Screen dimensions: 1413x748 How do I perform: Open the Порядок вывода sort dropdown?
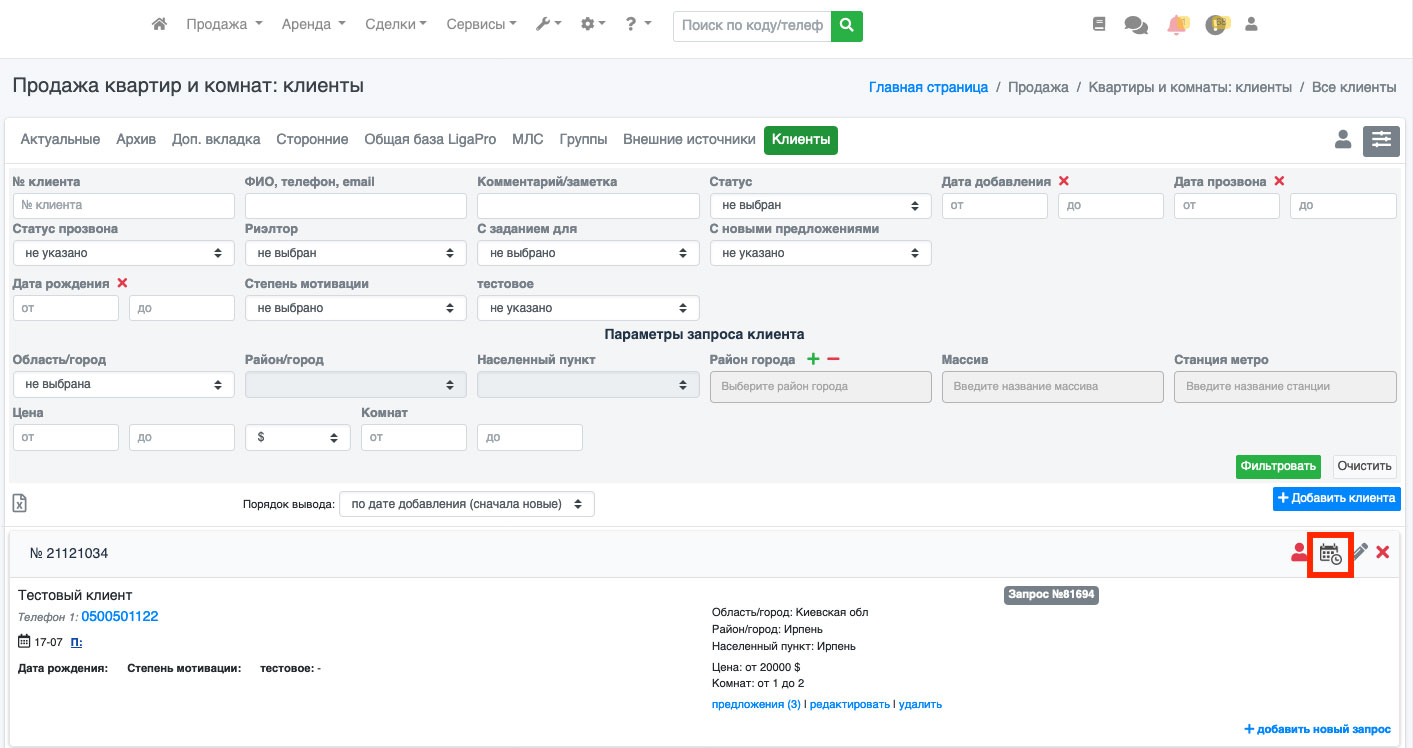pos(466,504)
